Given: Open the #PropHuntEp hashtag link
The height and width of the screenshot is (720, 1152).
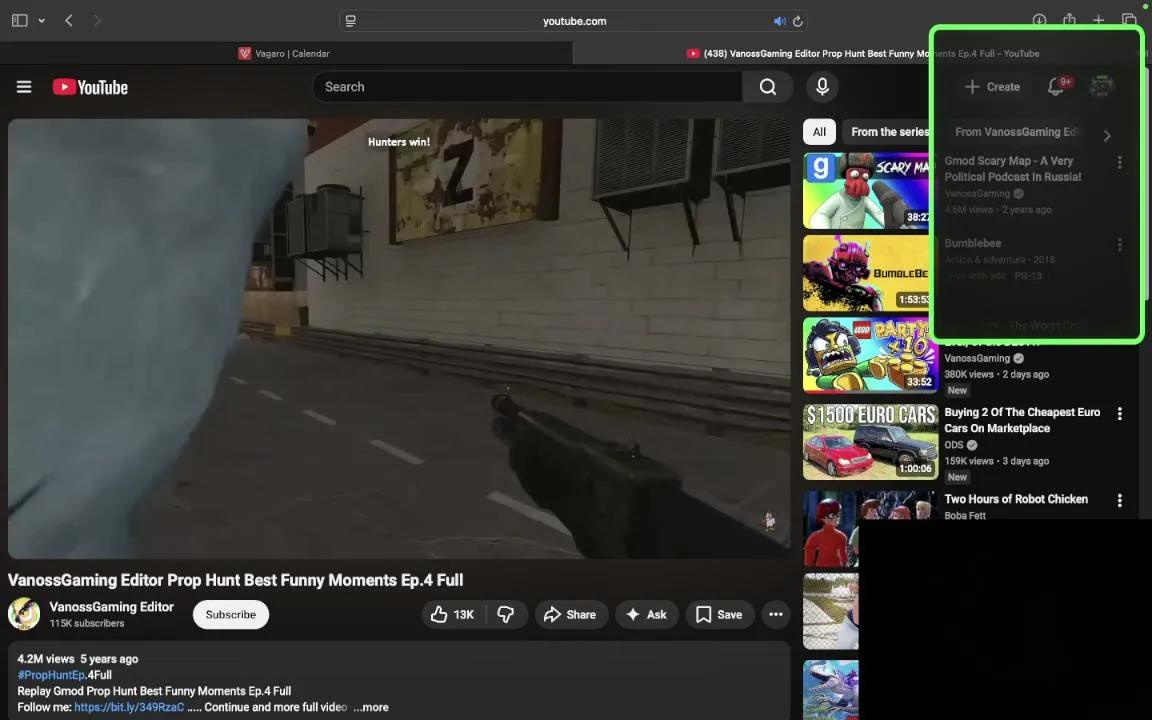Looking at the screenshot, I should pyautogui.click(x=51, y=674).
